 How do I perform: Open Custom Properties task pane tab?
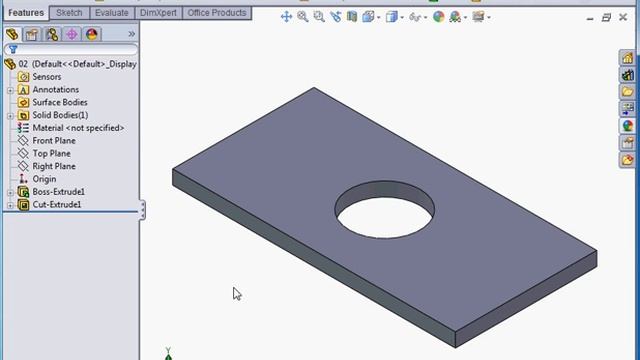(x=627, y=143)
